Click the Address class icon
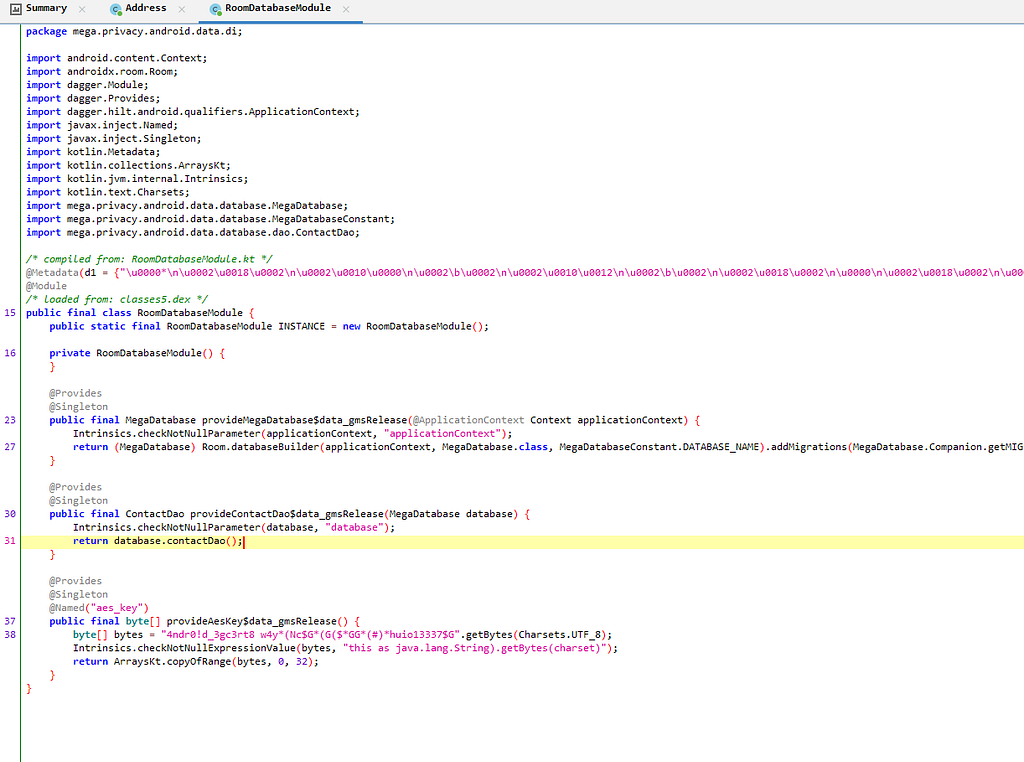 point(116,9)
